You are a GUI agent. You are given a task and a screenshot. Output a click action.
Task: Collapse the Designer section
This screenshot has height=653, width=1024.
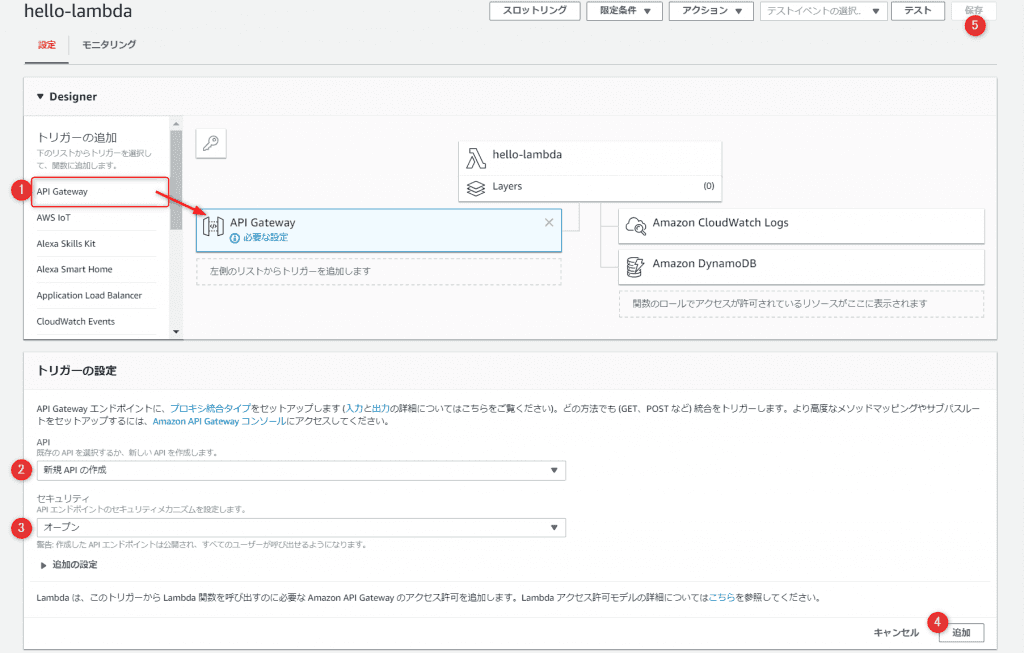(41, 97)
